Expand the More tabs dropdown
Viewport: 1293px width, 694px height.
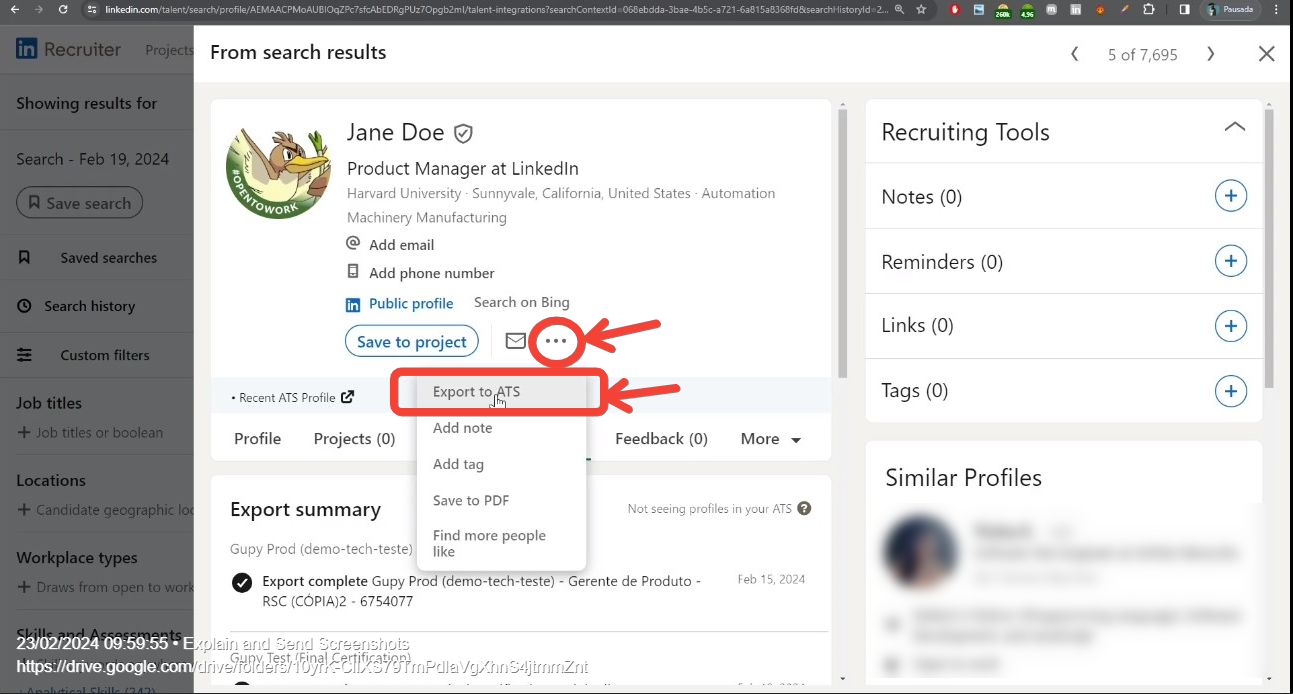(770, 438)
